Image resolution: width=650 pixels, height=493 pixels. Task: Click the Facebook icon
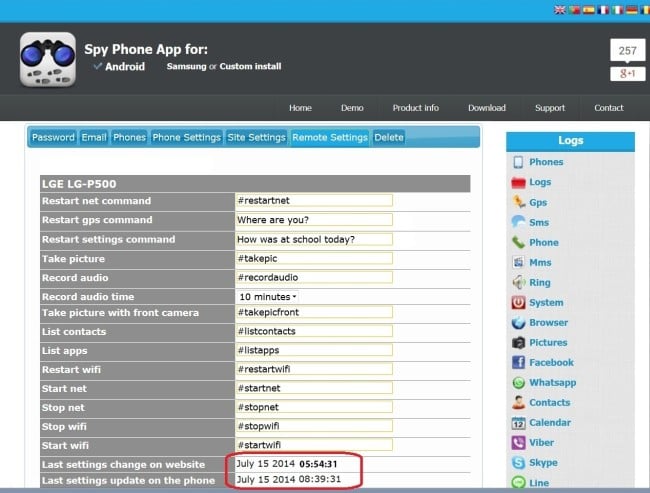(x=518, y=362)
